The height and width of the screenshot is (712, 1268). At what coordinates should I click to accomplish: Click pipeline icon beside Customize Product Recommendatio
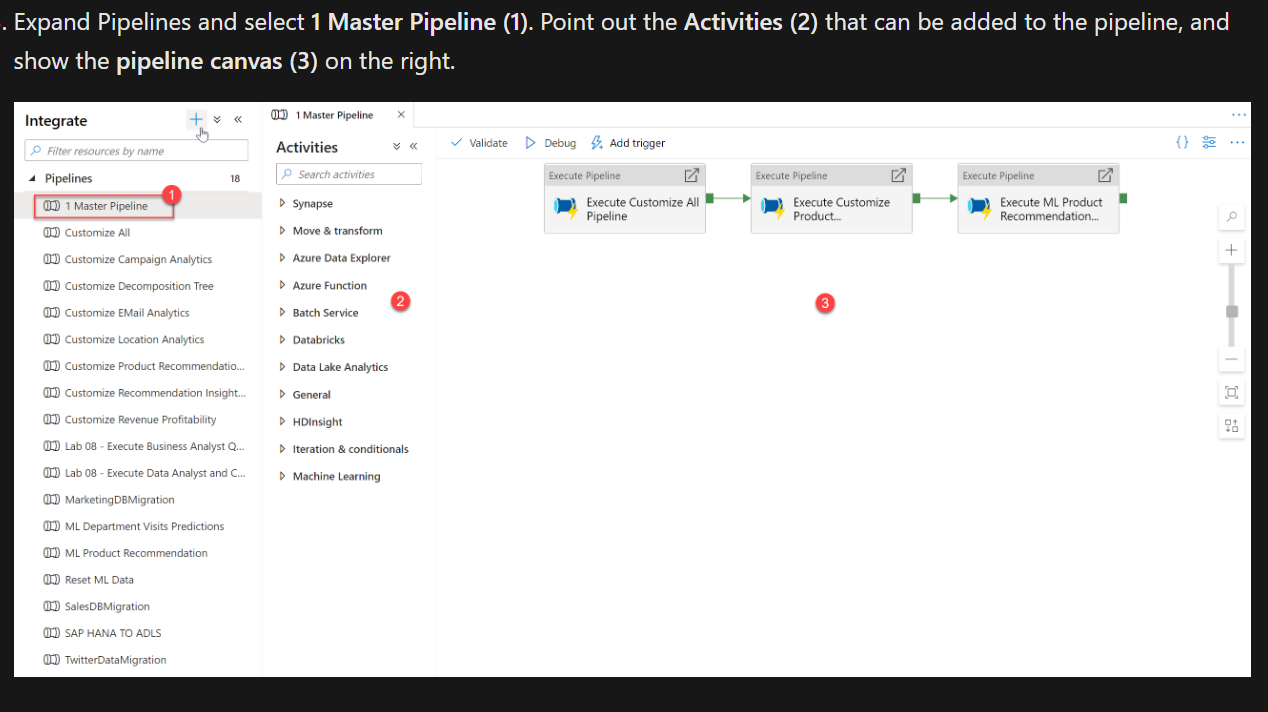tap(52, 366)
